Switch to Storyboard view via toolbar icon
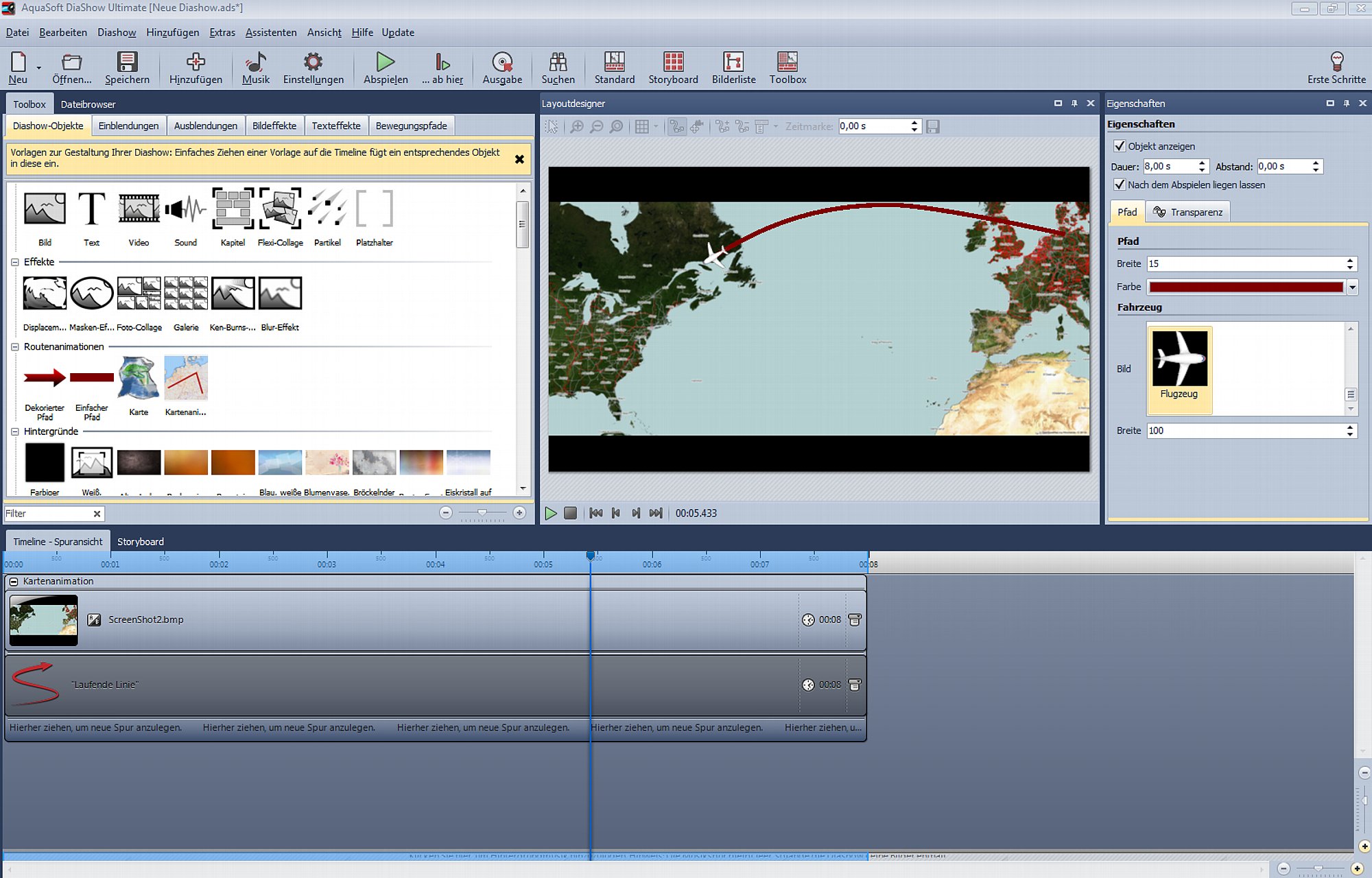 click(673, 62)
